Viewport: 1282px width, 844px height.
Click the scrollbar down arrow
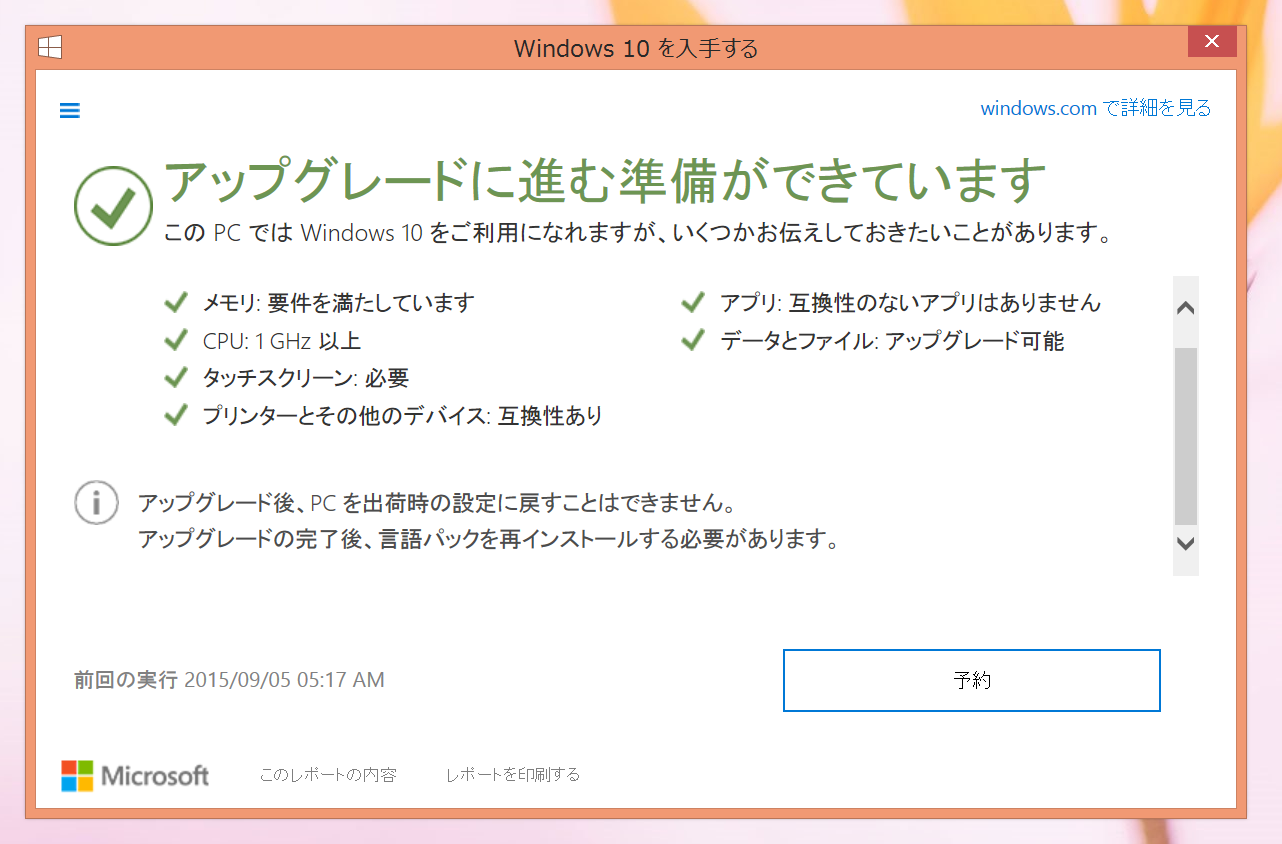1186,543
